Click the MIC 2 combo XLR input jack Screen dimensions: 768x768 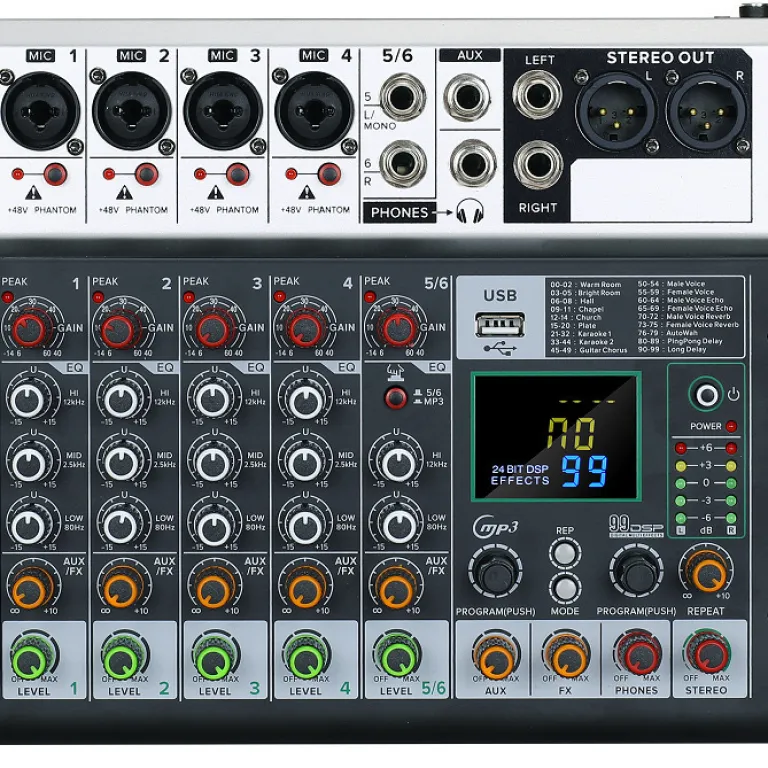(x=131, y=111)
